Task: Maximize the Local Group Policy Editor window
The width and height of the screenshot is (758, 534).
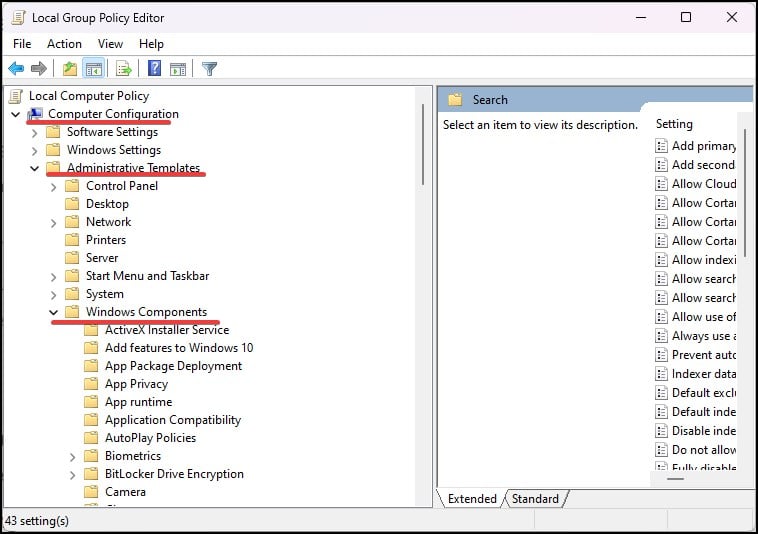Action: click(685, 17)
